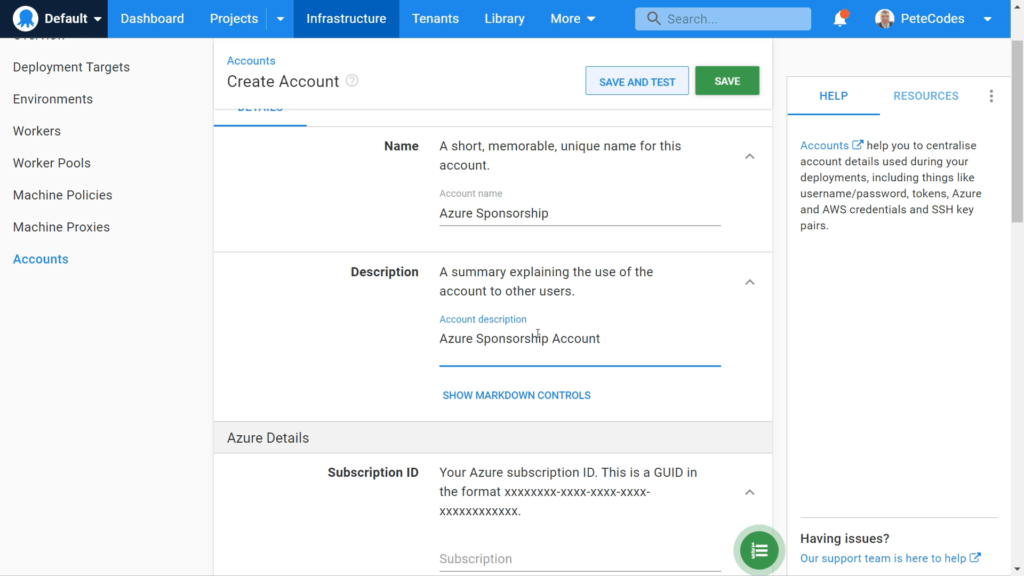Expand the Projects dropdown arrow
1024x576 pixels.
tap(280, 18)
